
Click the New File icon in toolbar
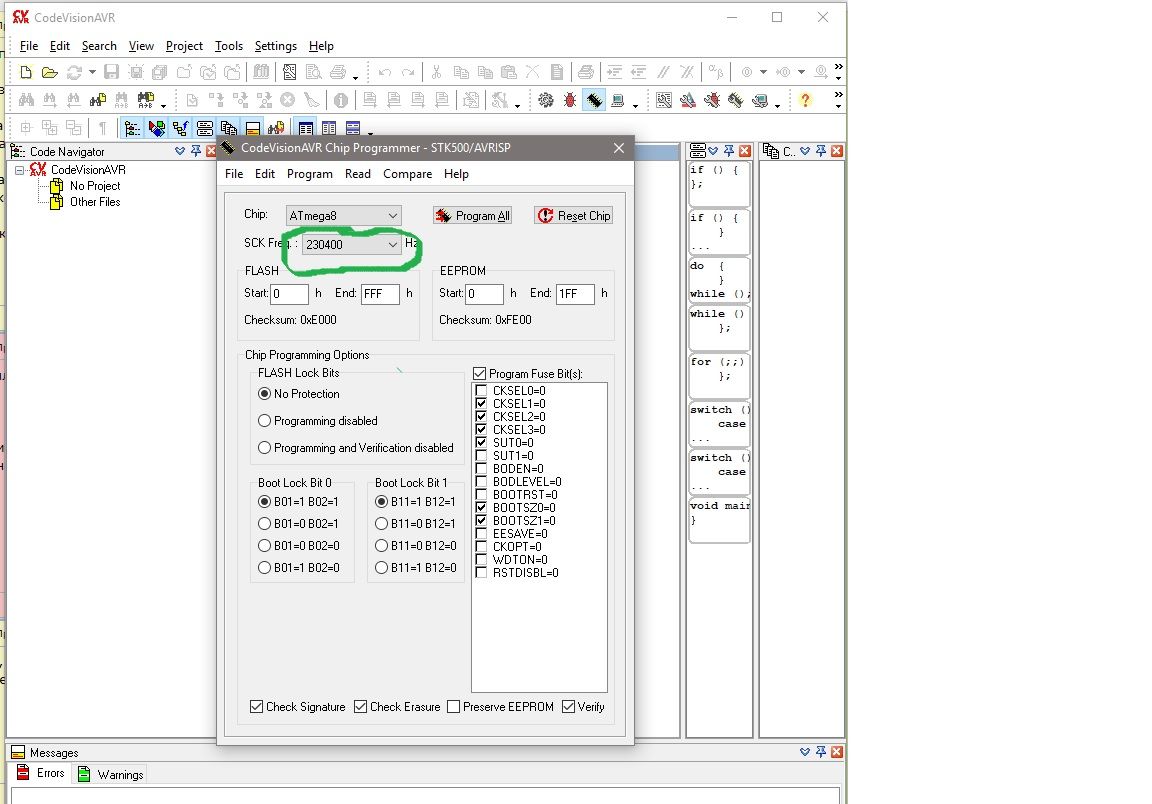point(26,72)
